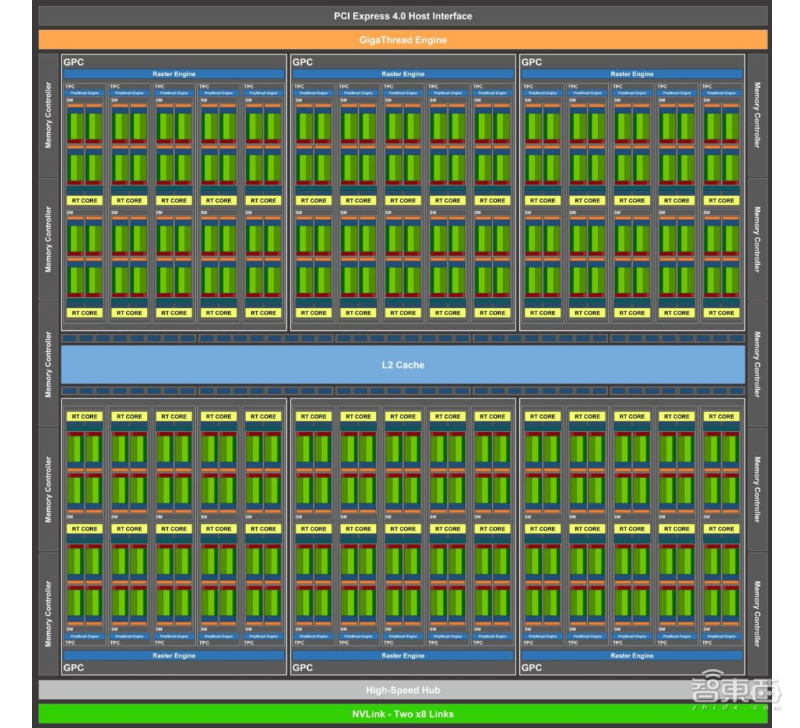Click the bottommost Memory Controller on the right edge
The height and width of the screenshot is (728, 800).
coord(758,614)
